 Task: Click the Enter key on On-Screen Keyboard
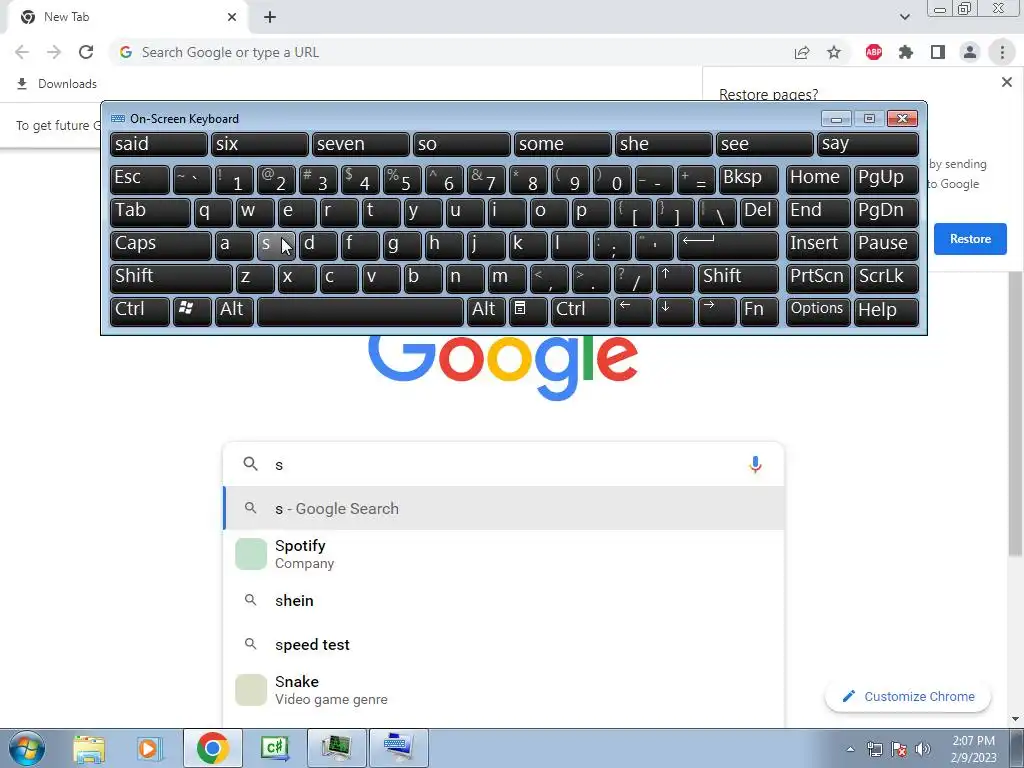728,244
